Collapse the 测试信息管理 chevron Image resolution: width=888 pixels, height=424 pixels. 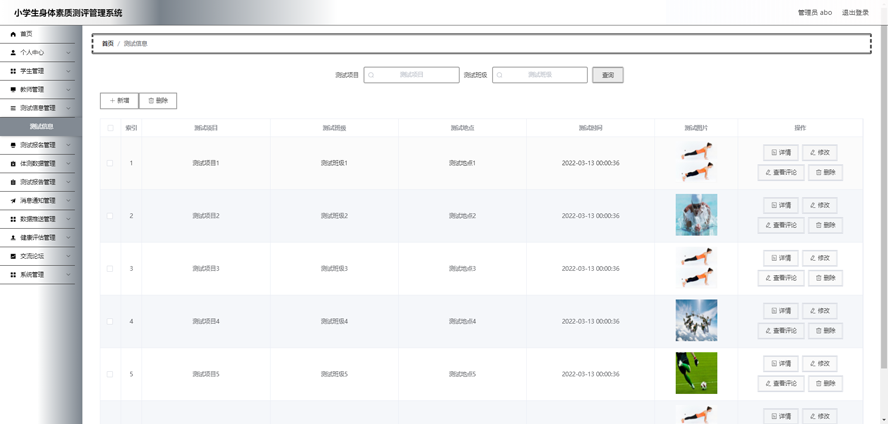click(x=68, y=108)
